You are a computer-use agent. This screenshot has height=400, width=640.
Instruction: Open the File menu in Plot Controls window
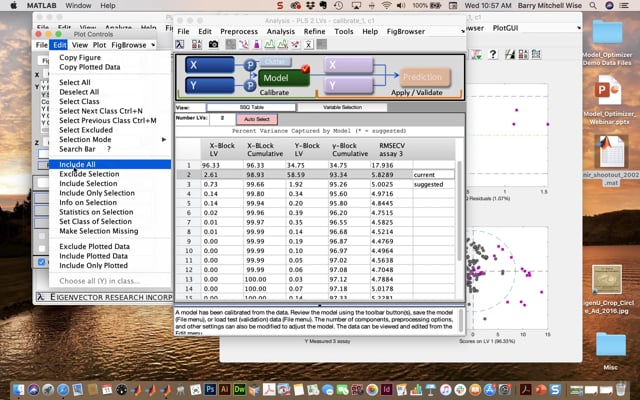(x=42, y=45)
